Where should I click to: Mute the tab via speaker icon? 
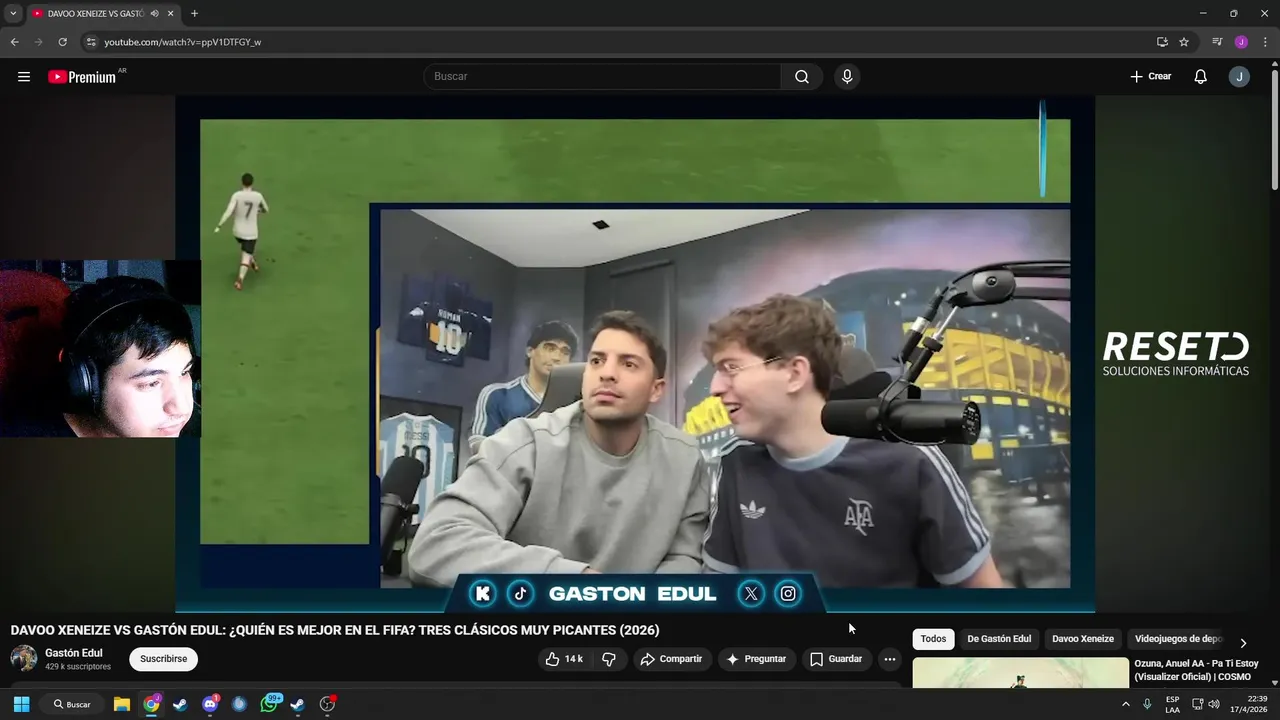(x=154, y=13)
